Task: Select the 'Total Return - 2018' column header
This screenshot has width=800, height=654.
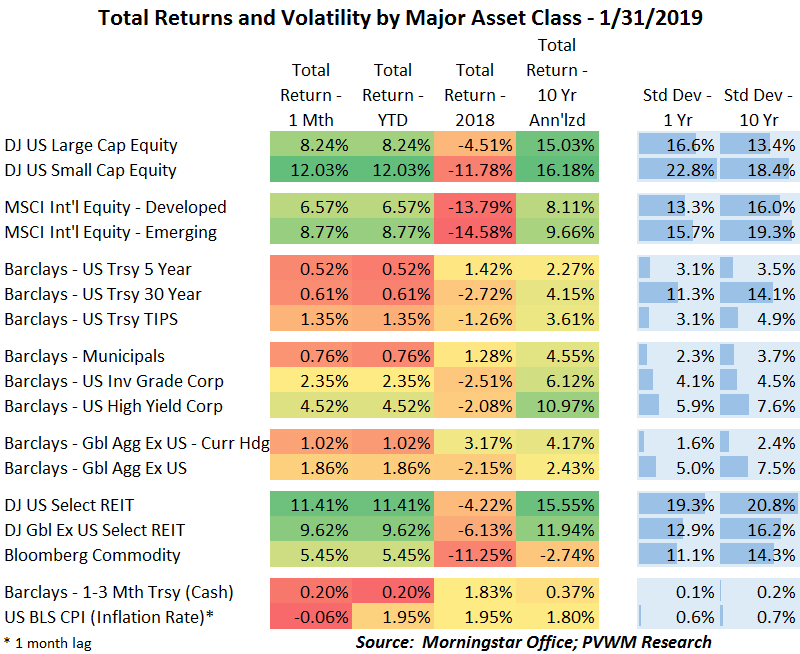Action: [x=475, y=95]
